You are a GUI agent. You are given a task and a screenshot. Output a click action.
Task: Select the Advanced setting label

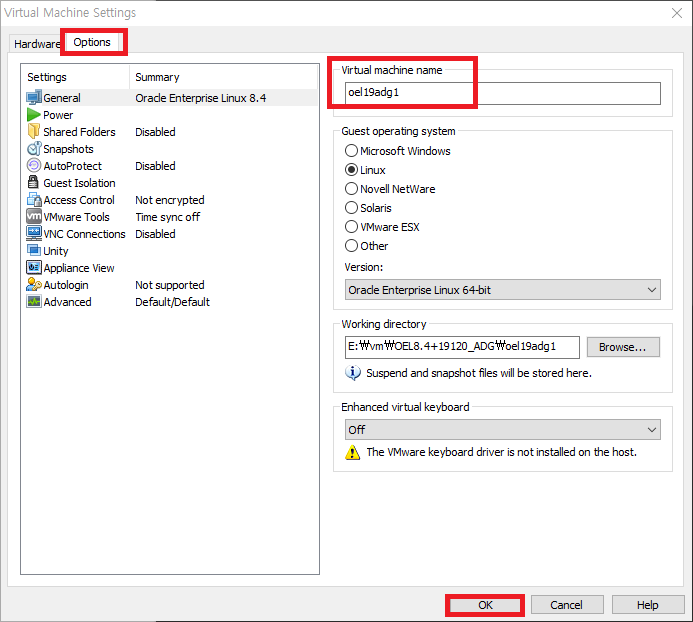click(x=67, y=302)
